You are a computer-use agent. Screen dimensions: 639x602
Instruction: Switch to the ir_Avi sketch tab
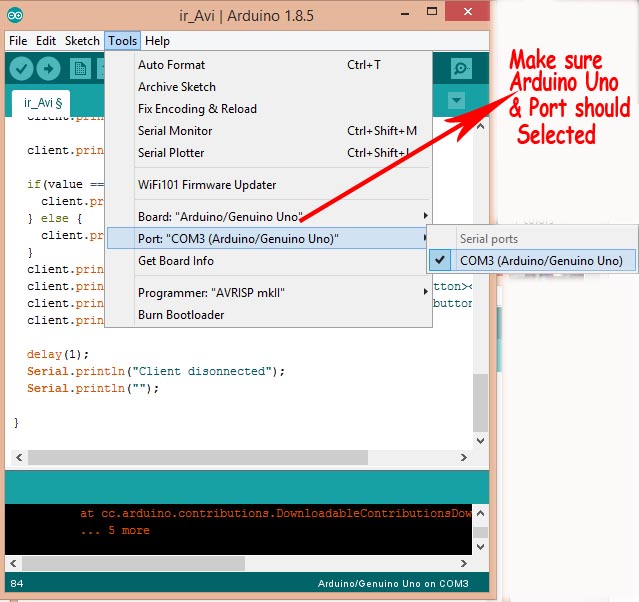click(x=42, y=103)
